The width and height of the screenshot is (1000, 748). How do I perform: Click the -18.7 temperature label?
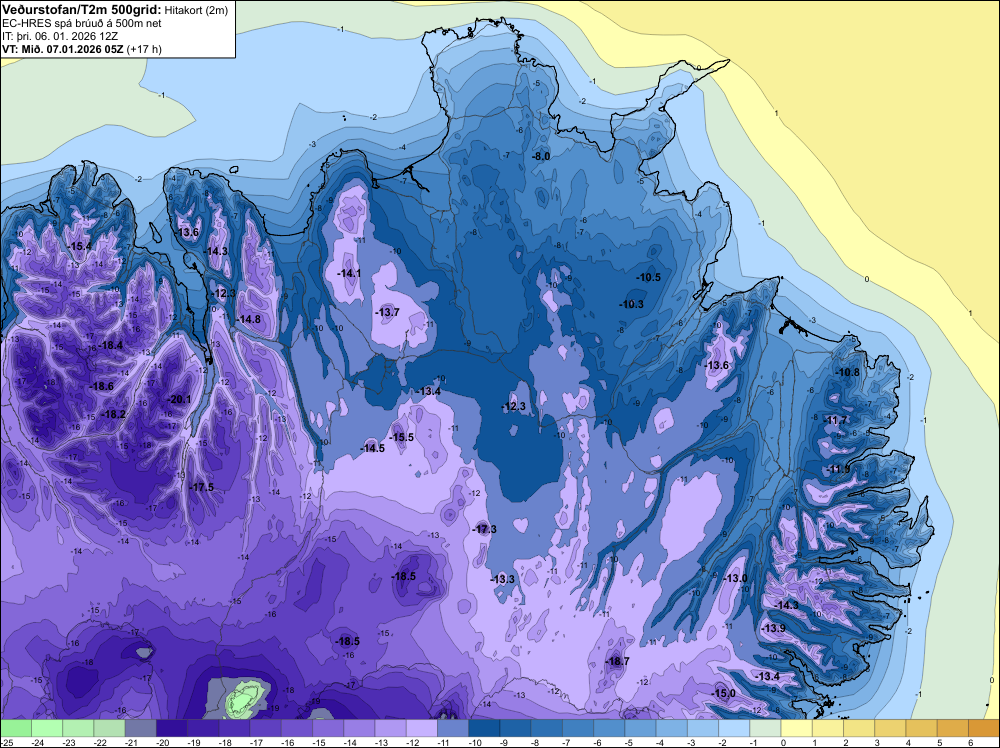click(x=617, y=661)
